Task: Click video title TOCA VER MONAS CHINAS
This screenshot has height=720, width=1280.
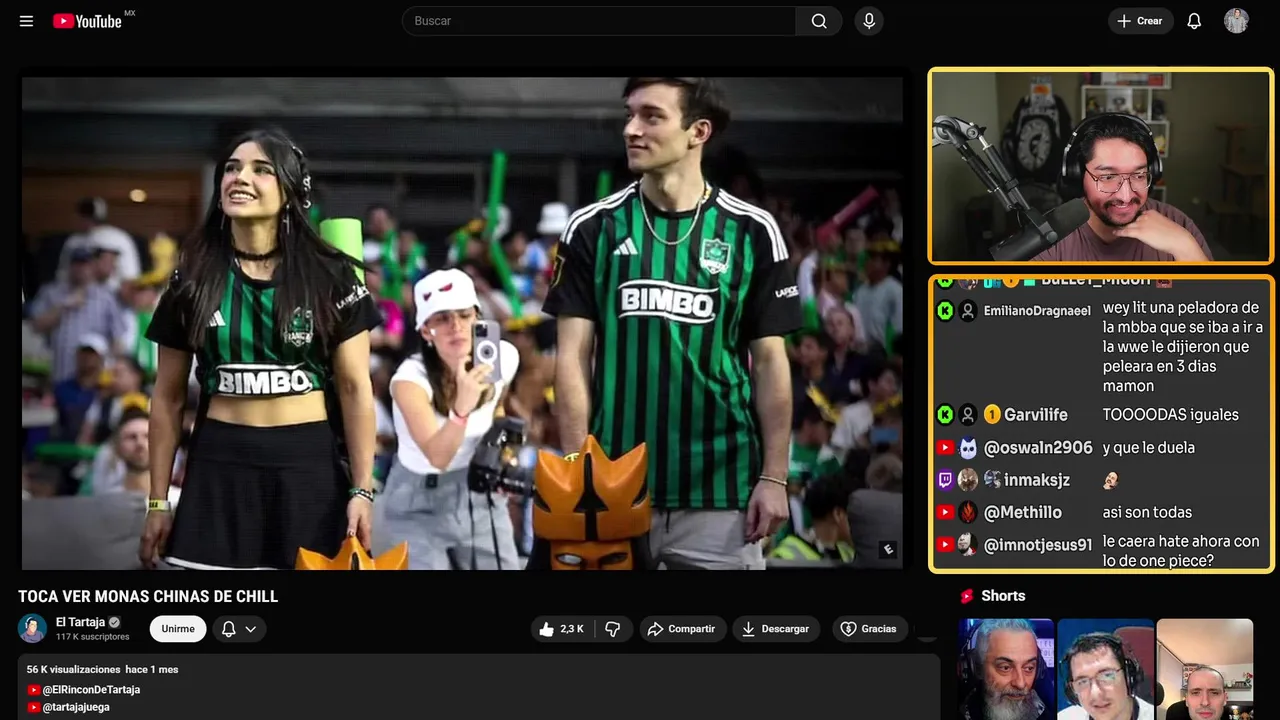Action: click(148, 597)
